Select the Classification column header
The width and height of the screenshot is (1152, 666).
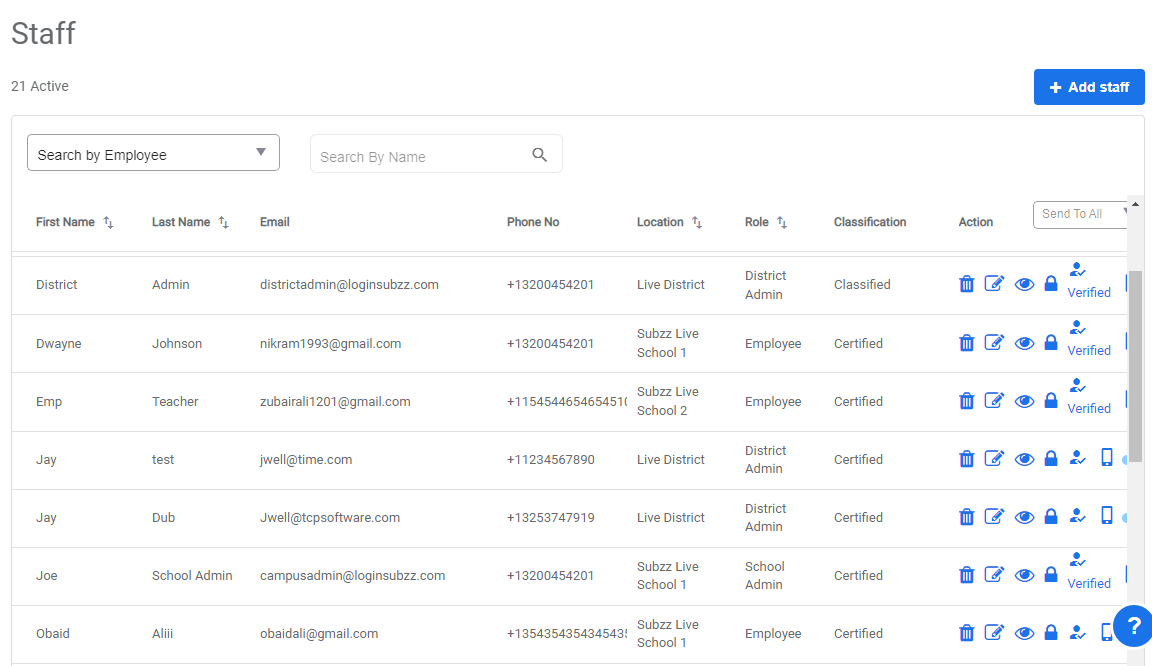click(x=870, y=222)
